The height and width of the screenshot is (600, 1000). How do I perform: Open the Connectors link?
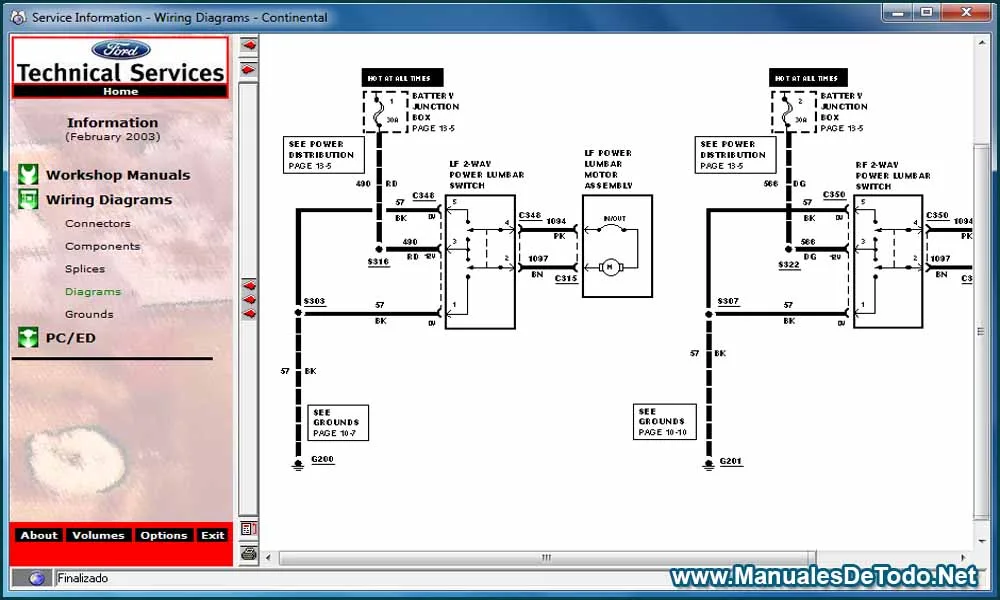pos(97,223)
